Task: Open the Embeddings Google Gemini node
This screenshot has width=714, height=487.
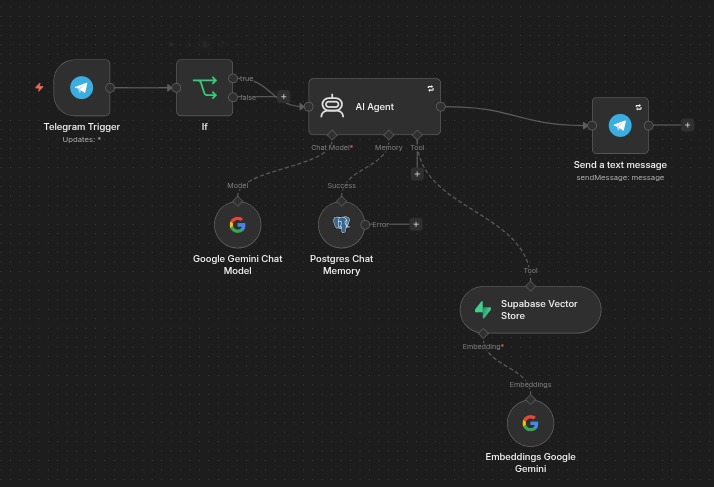Action: coord(530,423)
